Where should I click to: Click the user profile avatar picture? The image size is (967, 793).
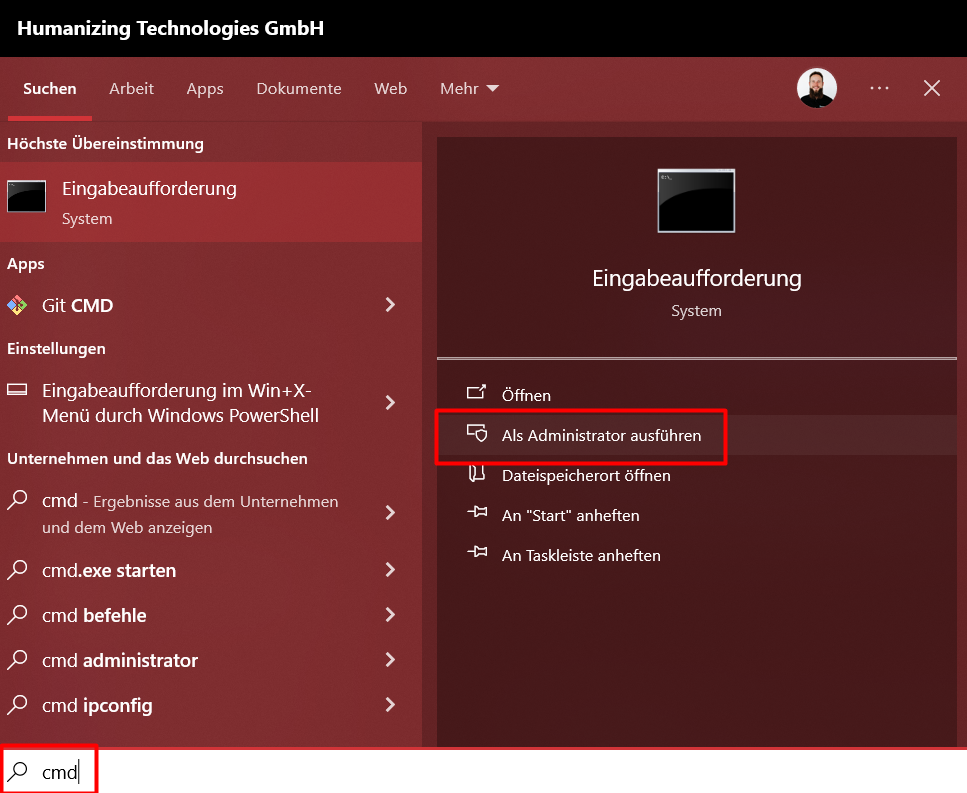tap(817, 88)
